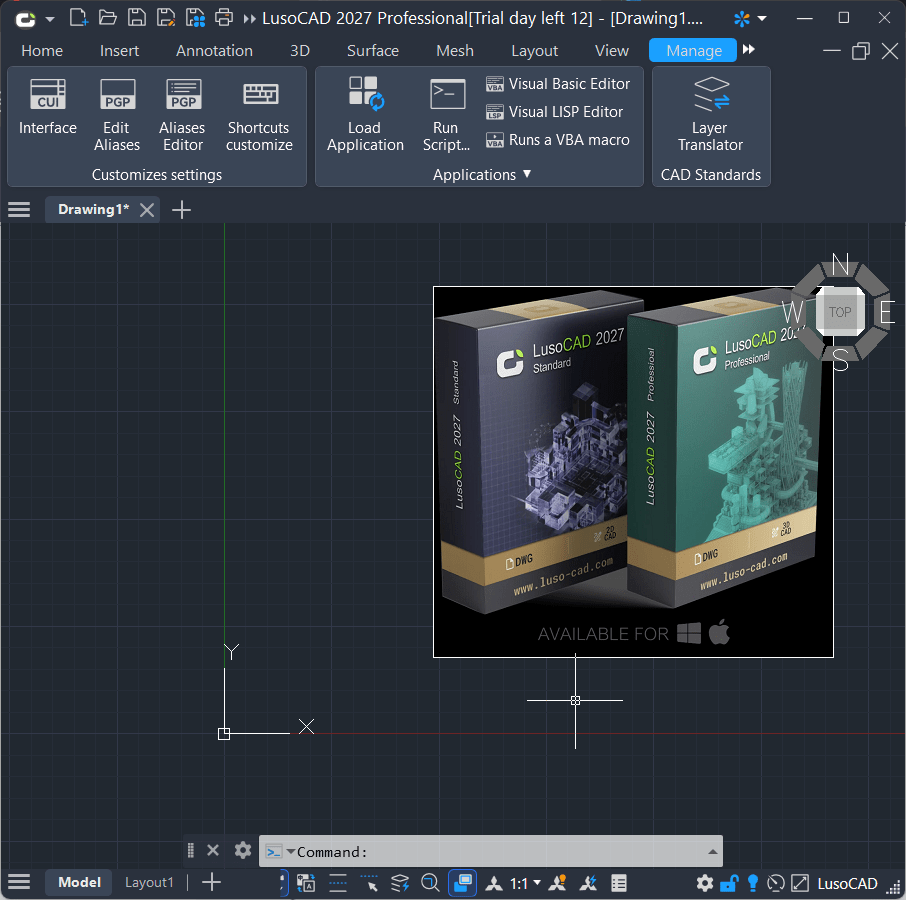Toggle the quick properties layers-lightning icon
Screen dimensions: 906x900
tap(400, 883)
